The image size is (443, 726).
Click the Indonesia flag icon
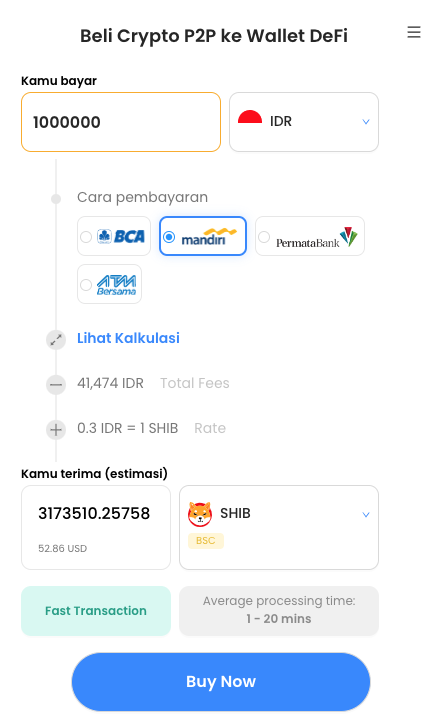tap(250, 117)
